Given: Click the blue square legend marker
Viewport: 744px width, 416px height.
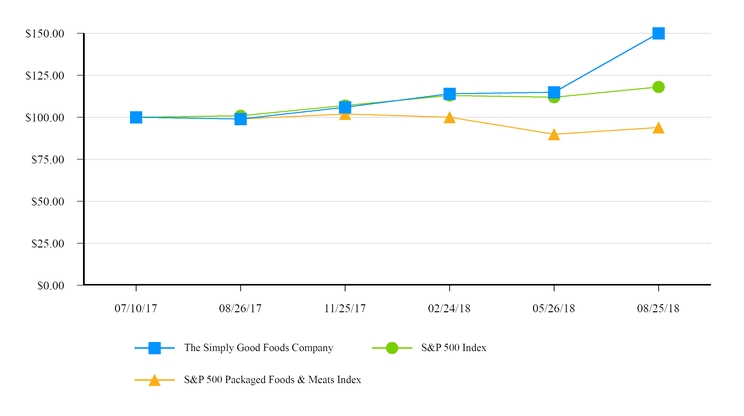Looking at the screenshot, I should 154,348.
